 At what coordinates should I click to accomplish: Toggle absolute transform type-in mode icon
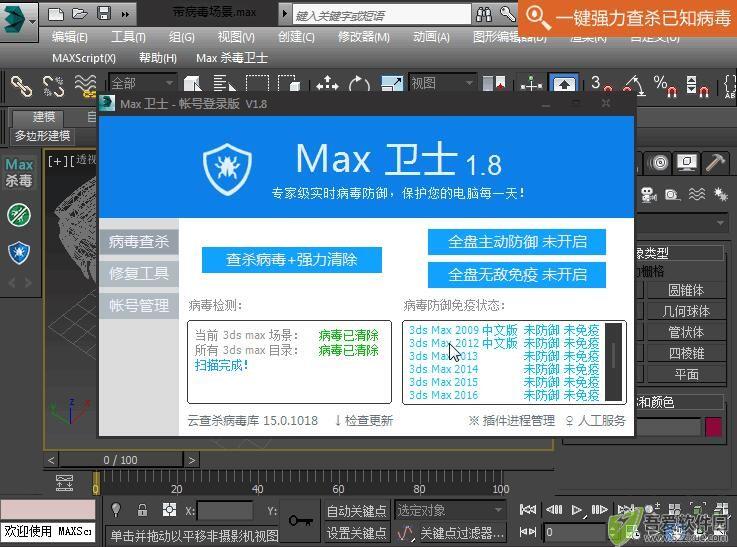coord(169,510)
